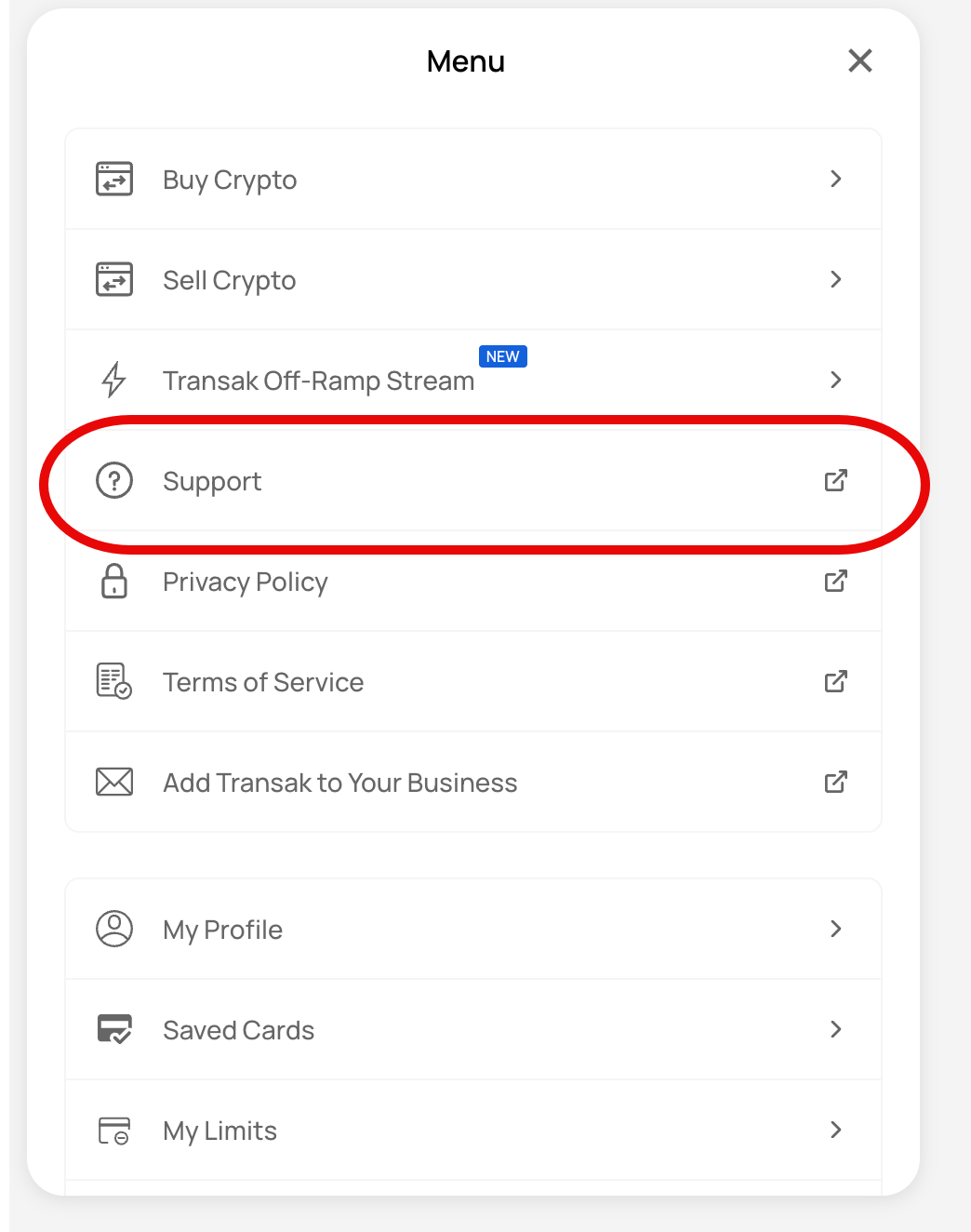Open the Terms of Service link
The image size is (971, 1232).
263,682
